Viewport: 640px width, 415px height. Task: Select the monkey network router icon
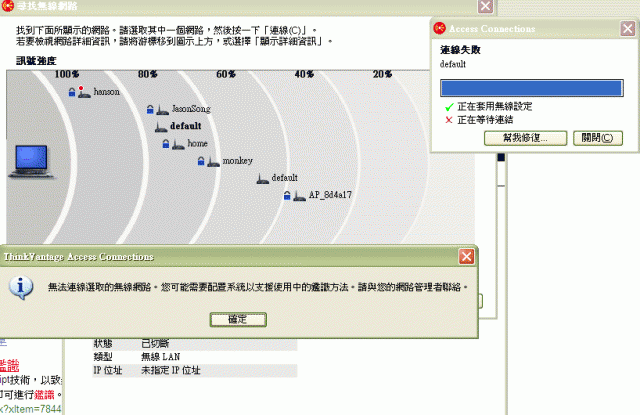point(213,162)
